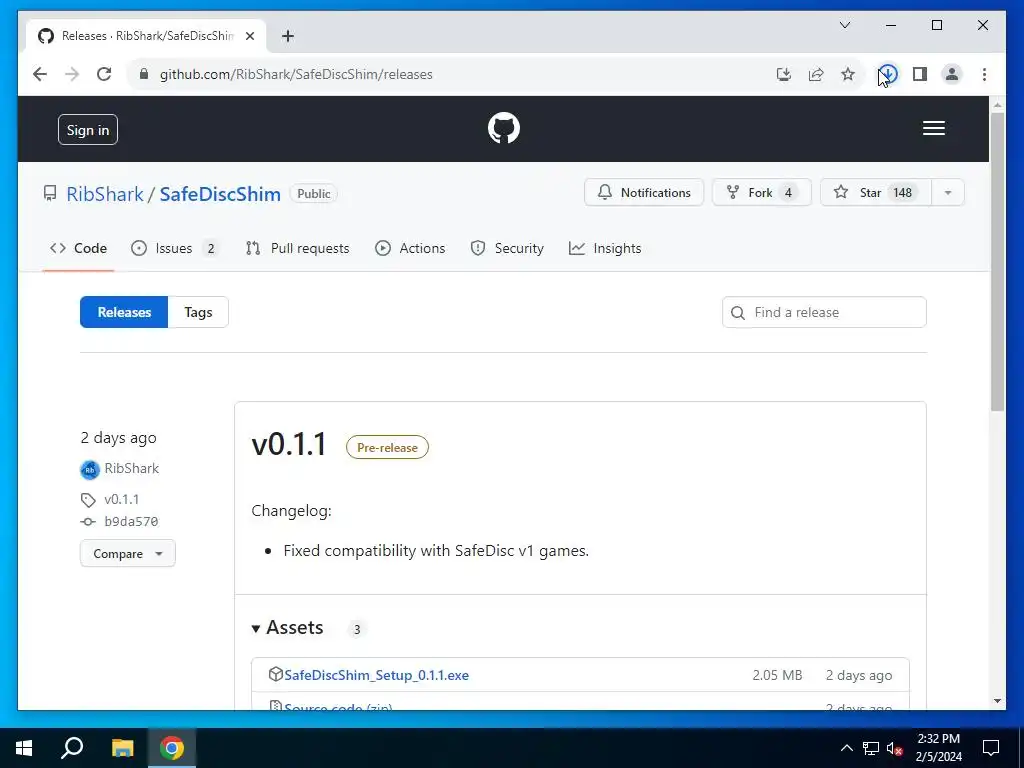Click the browser address bar URL
Viewport: 1024px width, 768px height.
click(296, 74)
